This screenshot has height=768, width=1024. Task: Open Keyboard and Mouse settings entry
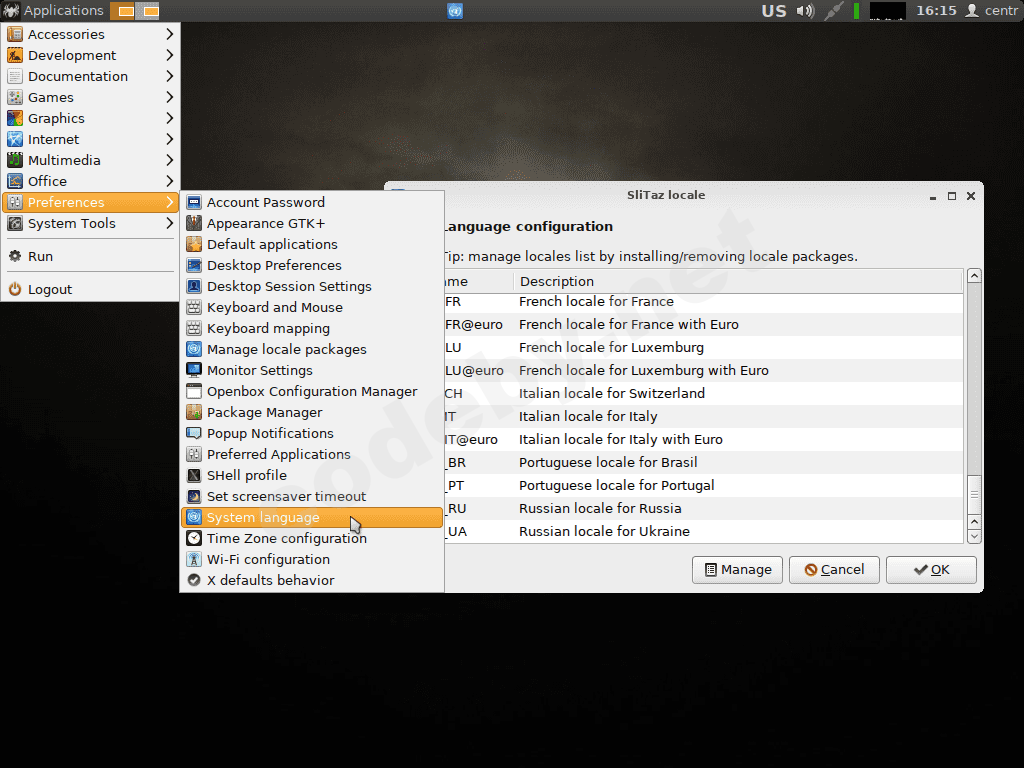point(312,307)
